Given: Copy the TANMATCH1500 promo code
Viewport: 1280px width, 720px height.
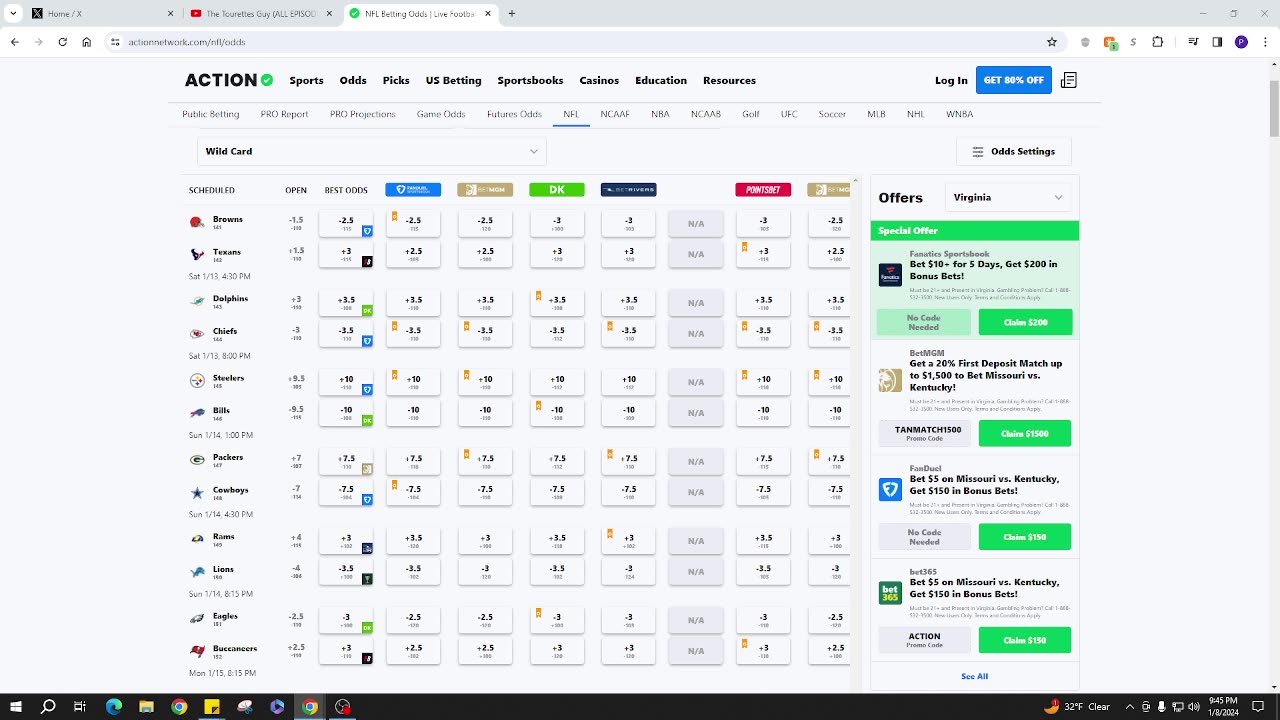Looking at the screenshot, I should [924, 433].
